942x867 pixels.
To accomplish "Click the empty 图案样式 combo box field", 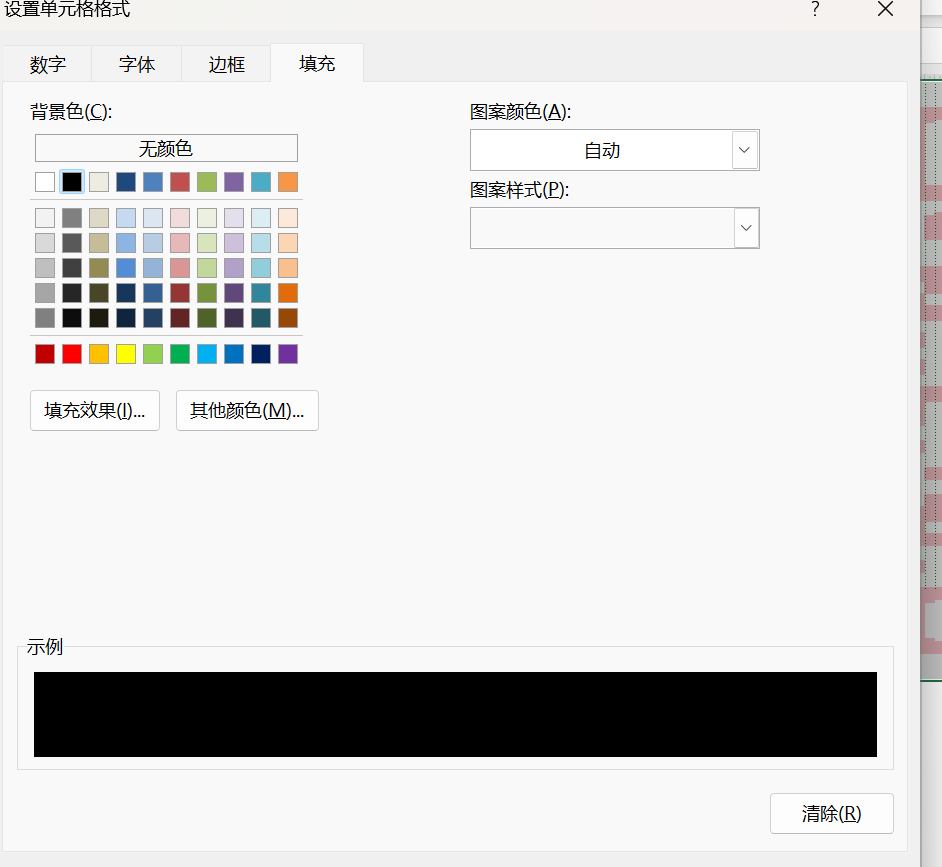I will click(x=615, y=228).
